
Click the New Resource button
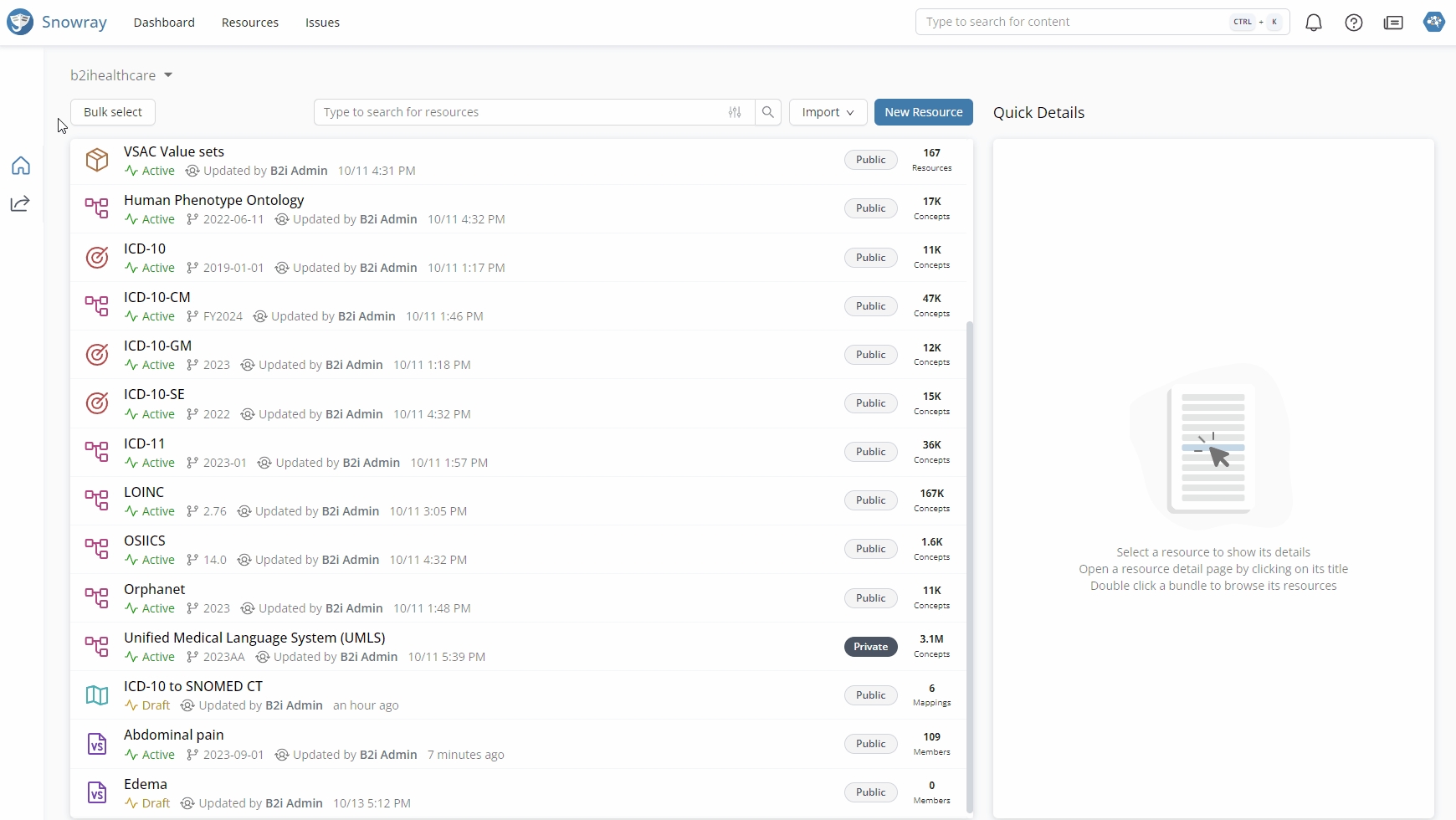923,112
